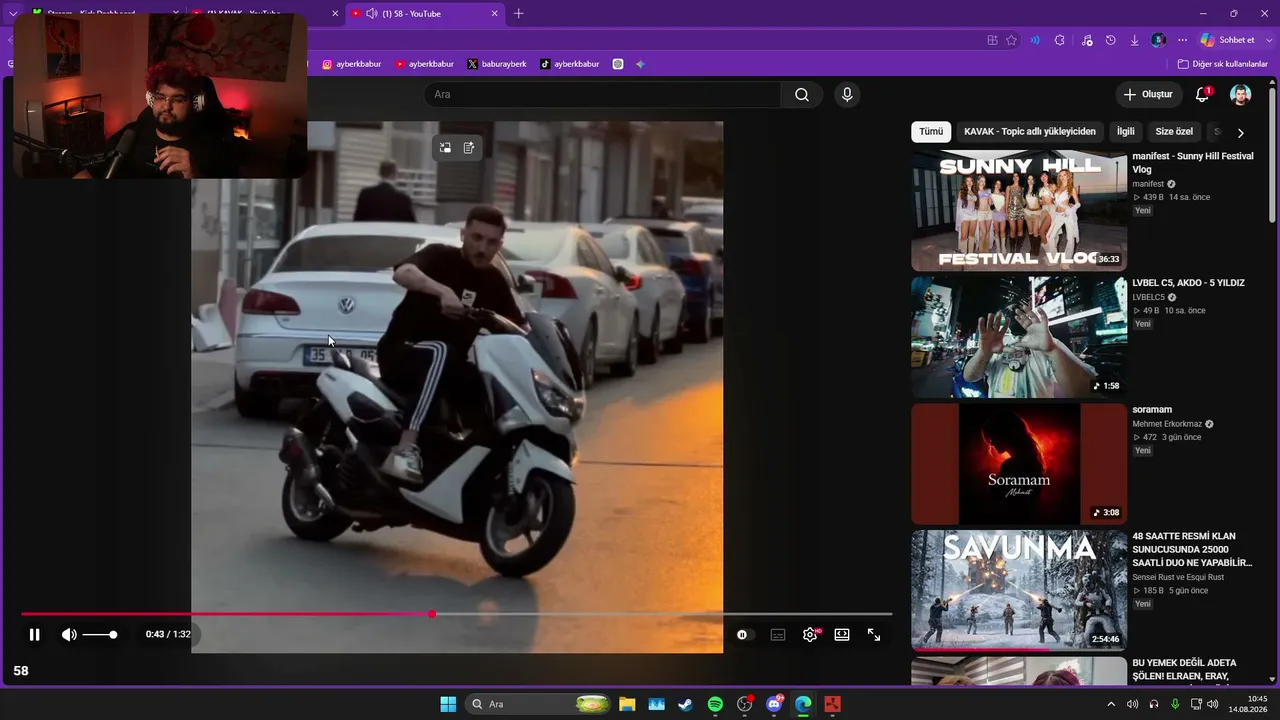
Task: Open Sensei Rust ve Esqui Rust channel
Action: [1178, 577]
